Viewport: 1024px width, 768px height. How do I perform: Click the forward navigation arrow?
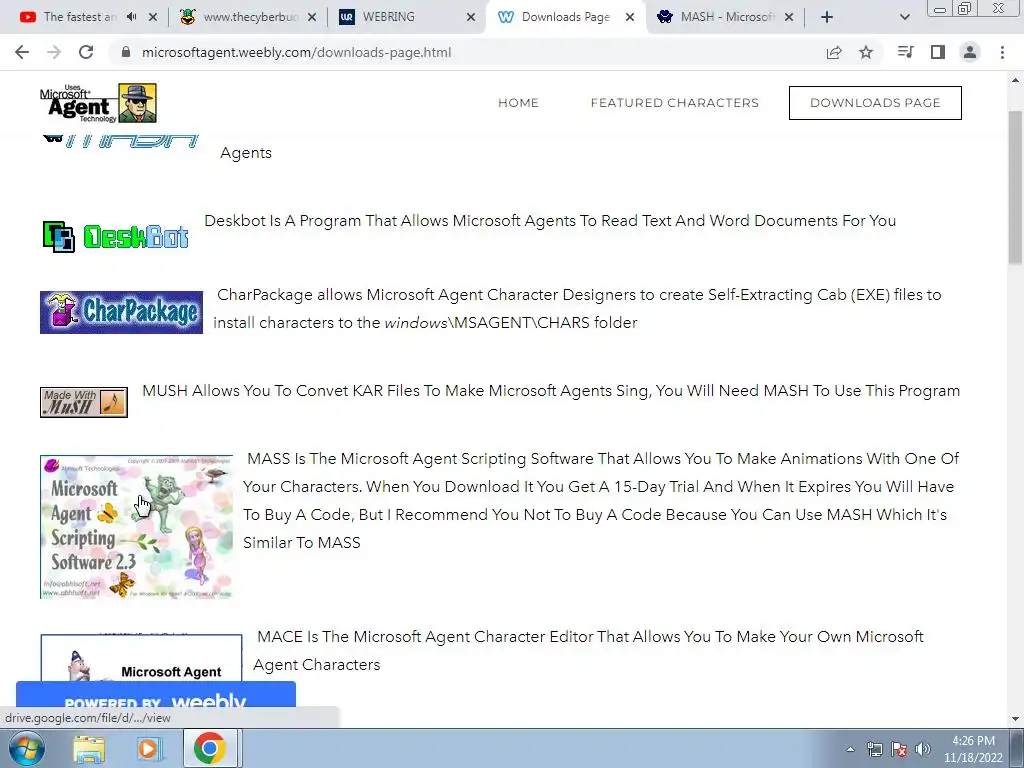click(54, 52)
